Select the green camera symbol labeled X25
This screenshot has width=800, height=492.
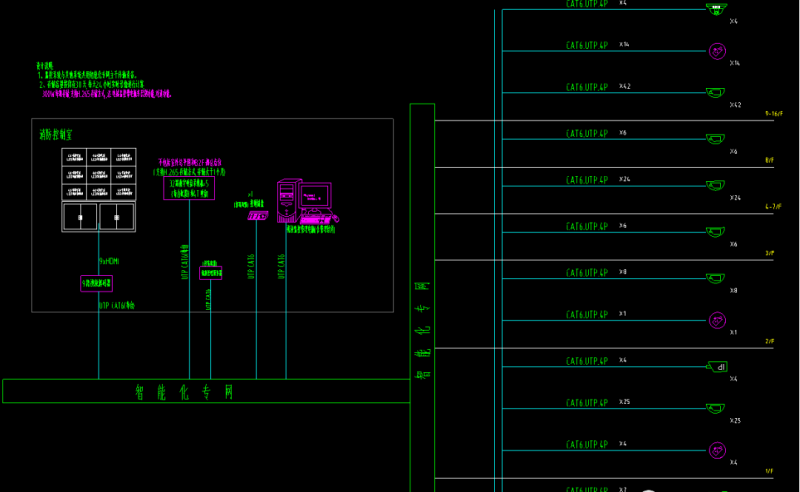coord(716,409)
